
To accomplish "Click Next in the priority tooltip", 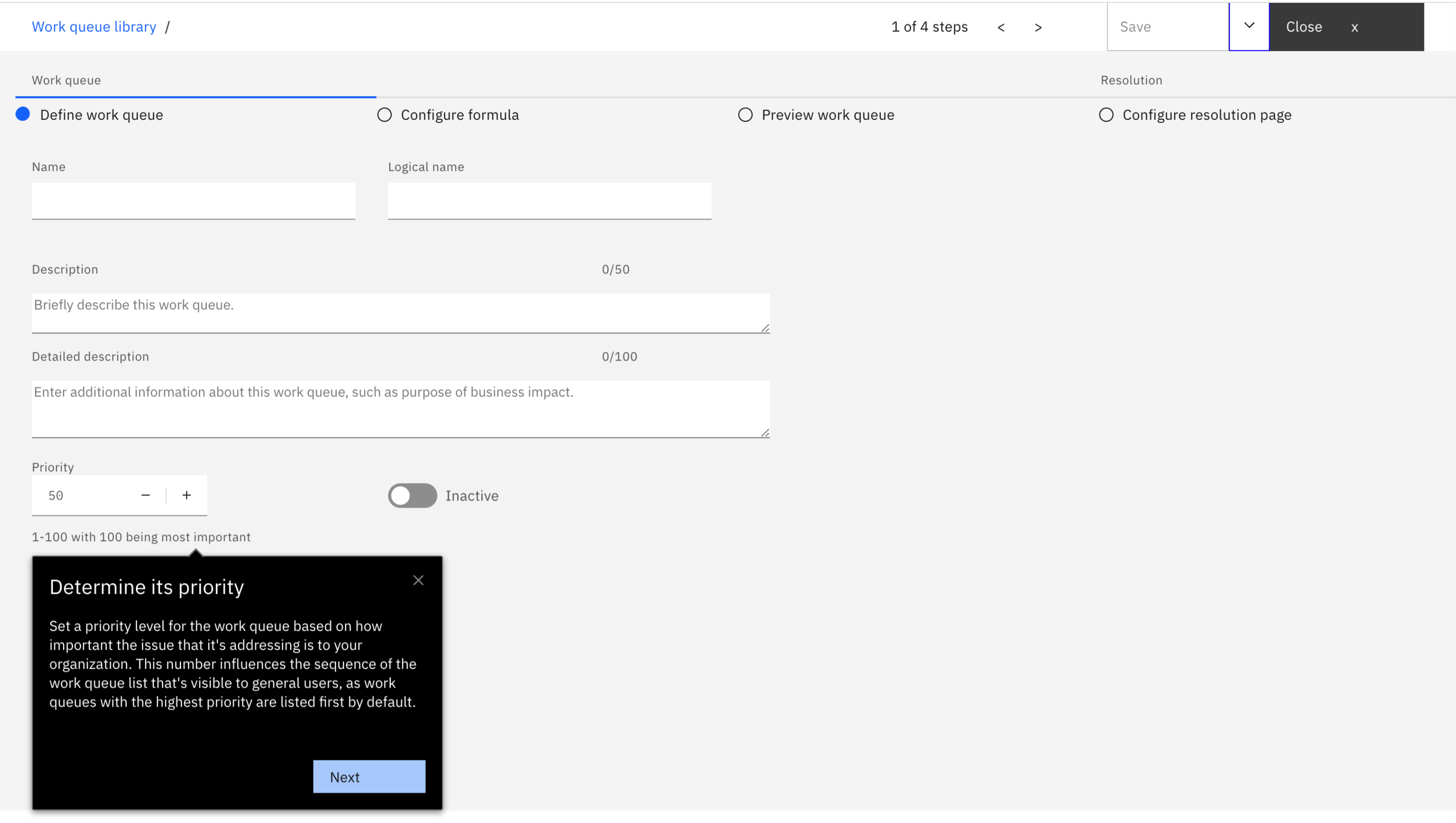I will (369, 776).
